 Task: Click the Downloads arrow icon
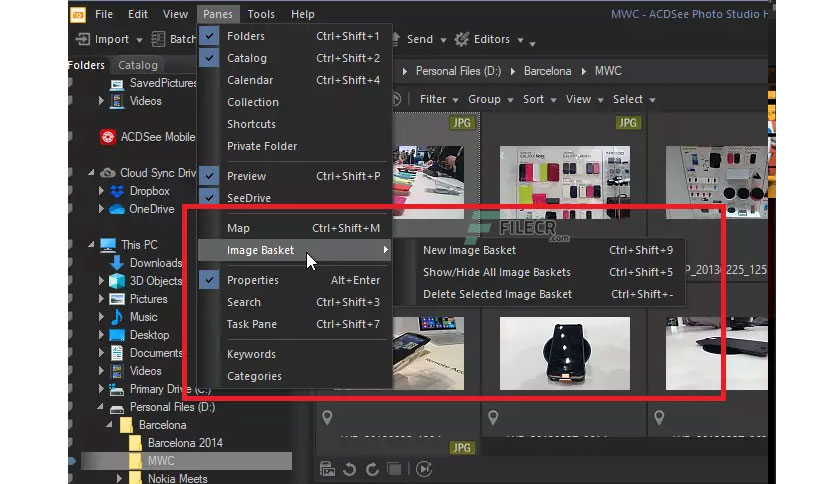tap(117, 263)
